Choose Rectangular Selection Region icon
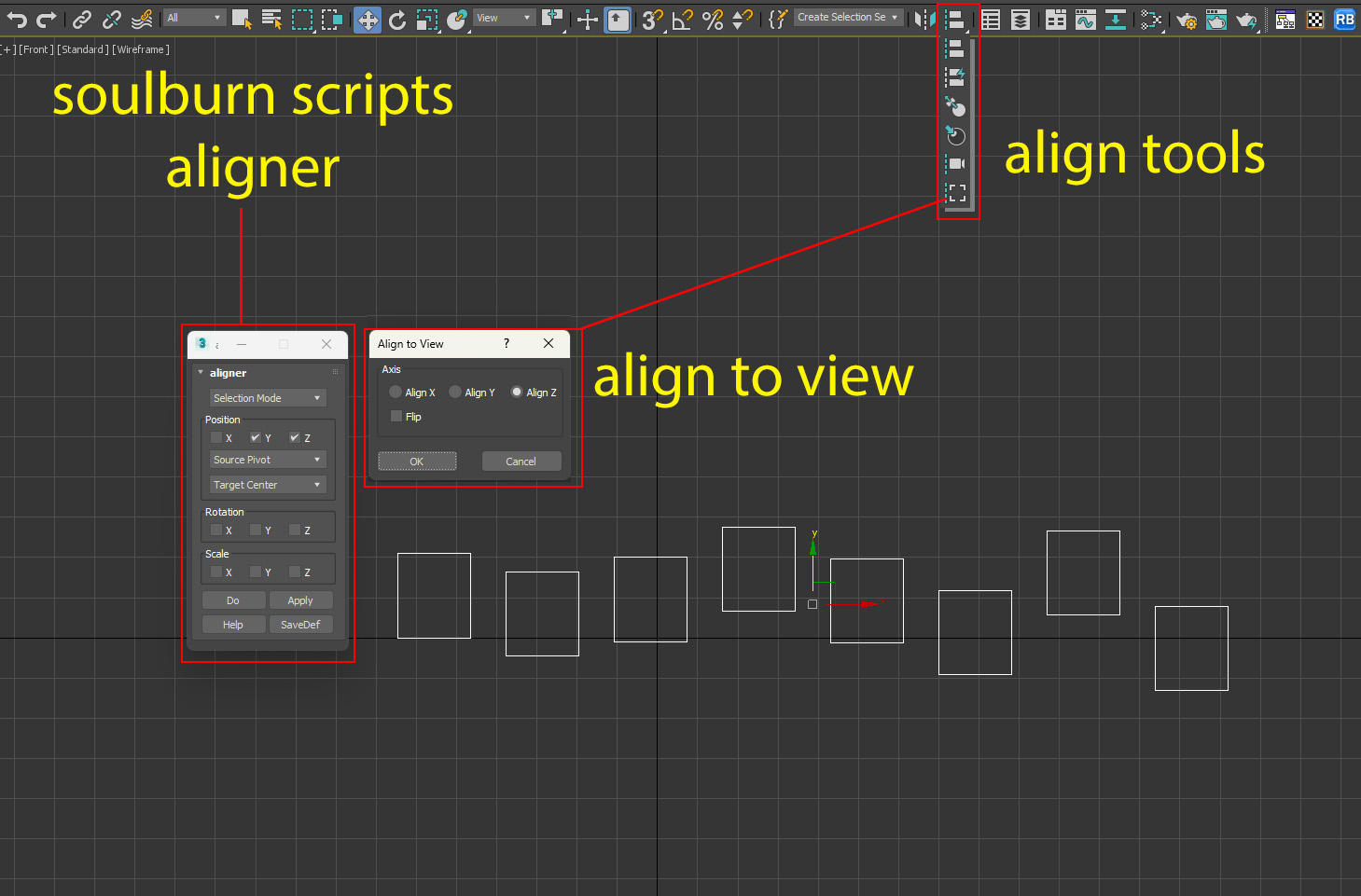This screenshot has height=896, width=1361. click(302, 19)
